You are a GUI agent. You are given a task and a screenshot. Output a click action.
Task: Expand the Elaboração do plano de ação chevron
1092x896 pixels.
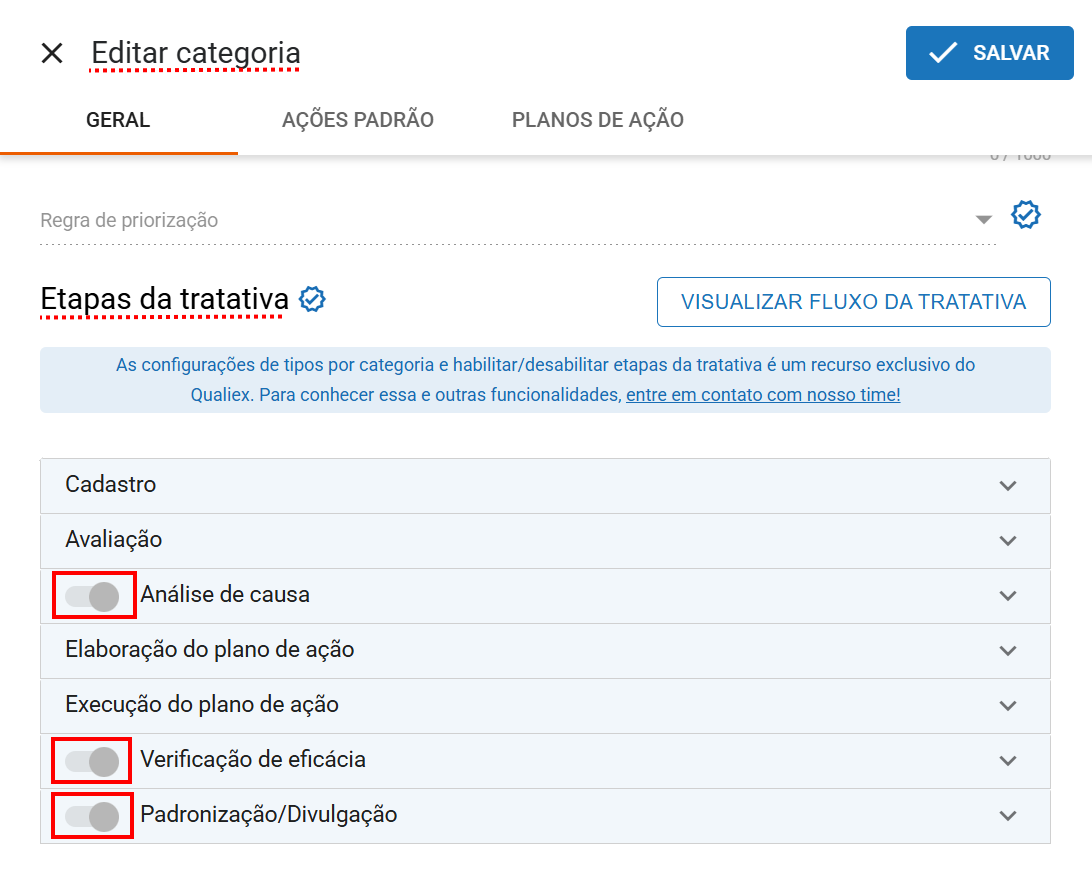point(1007,651)
